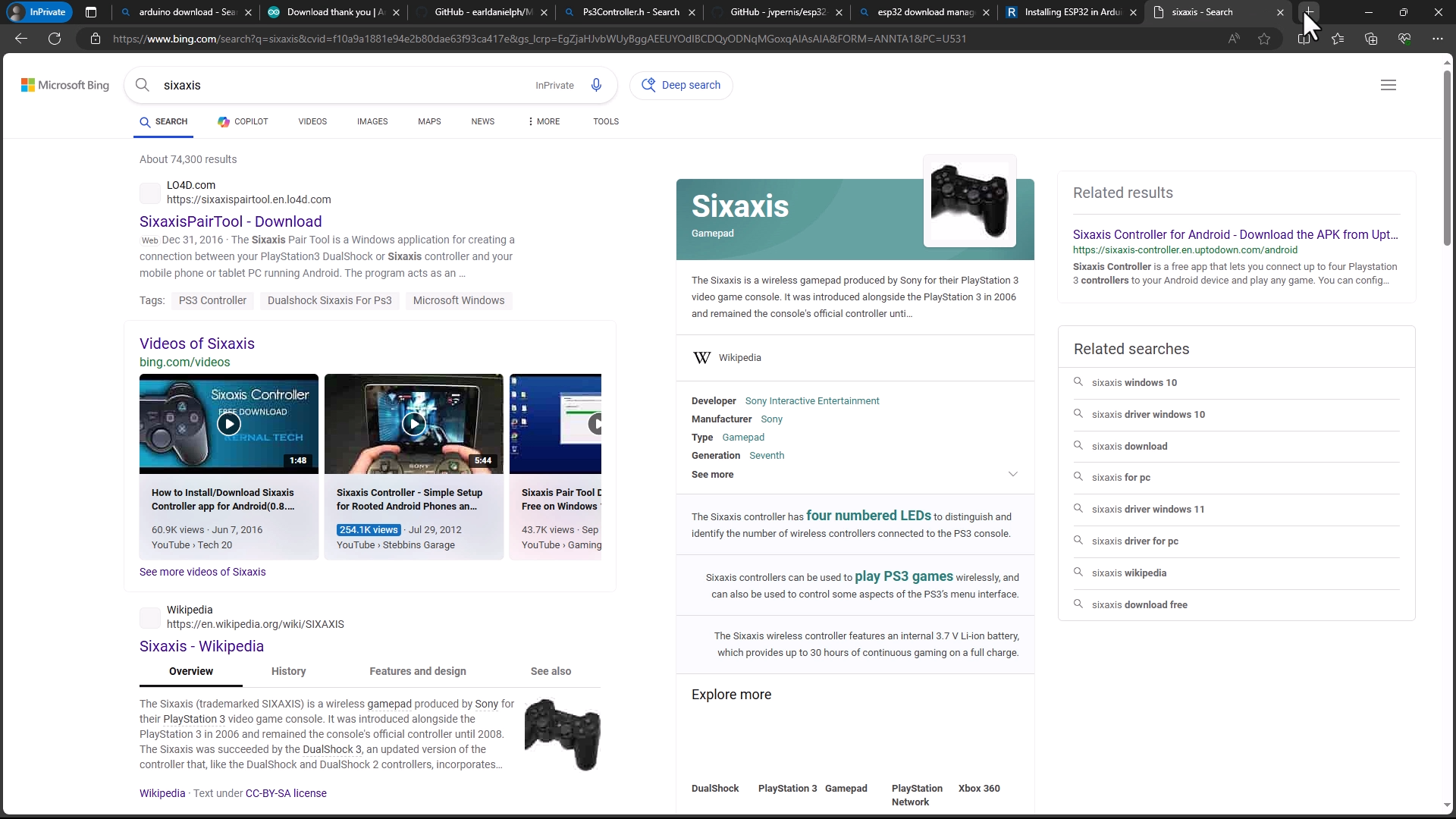Image resolution: width=1456 pixels, height=819 pixels.
Task: Open the Favorites list icon
Action: click(x=1338, y=39)
